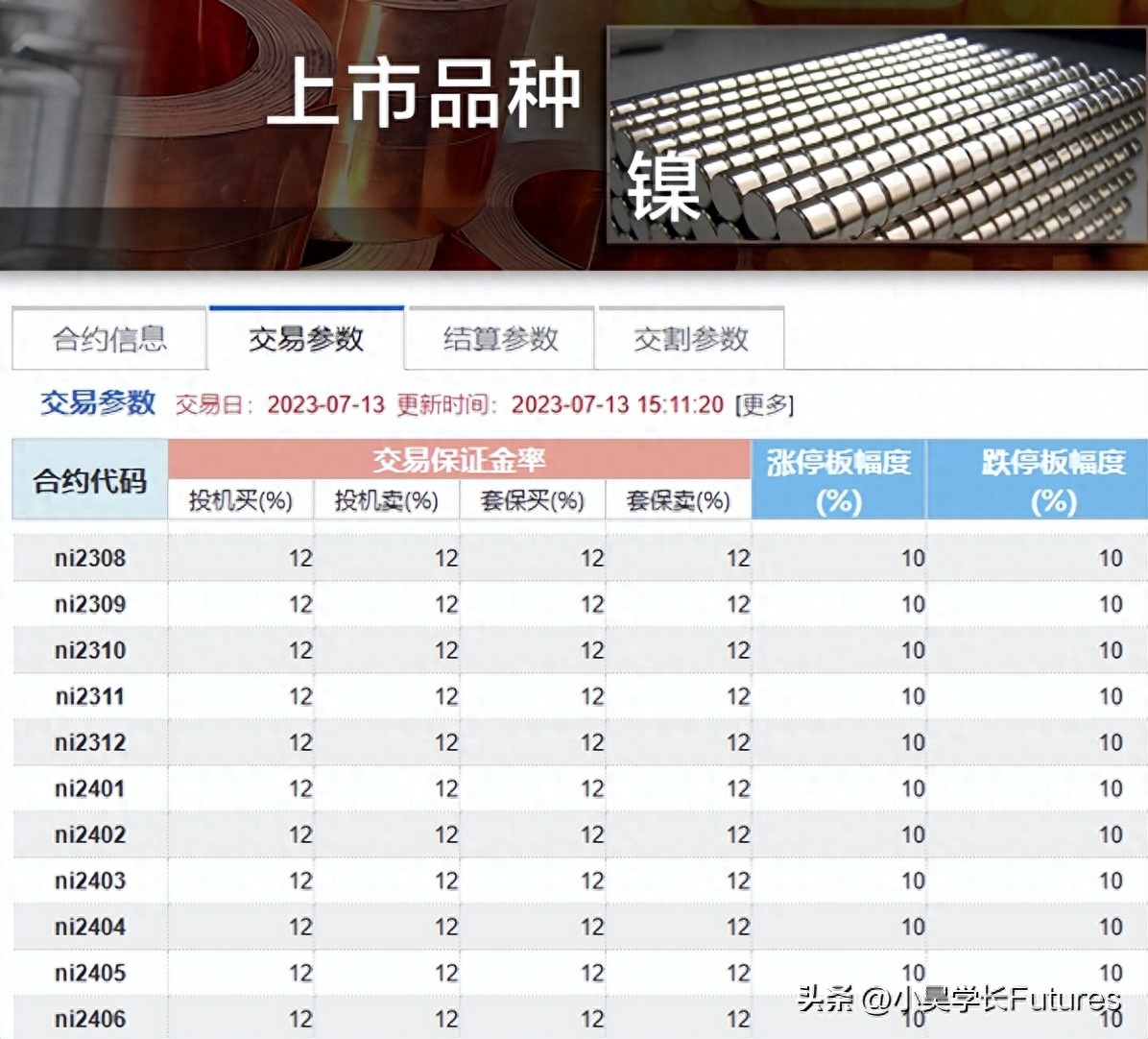
Task: Click the 套保买(%) column header
Action: (533, 500)
